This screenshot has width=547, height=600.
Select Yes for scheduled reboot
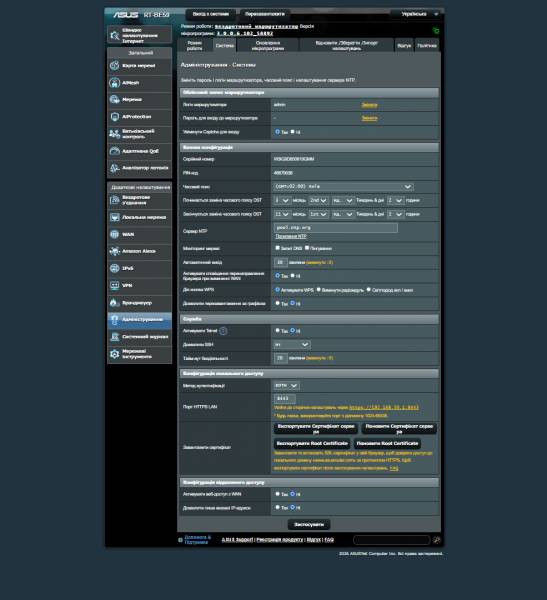coord(278,303)
